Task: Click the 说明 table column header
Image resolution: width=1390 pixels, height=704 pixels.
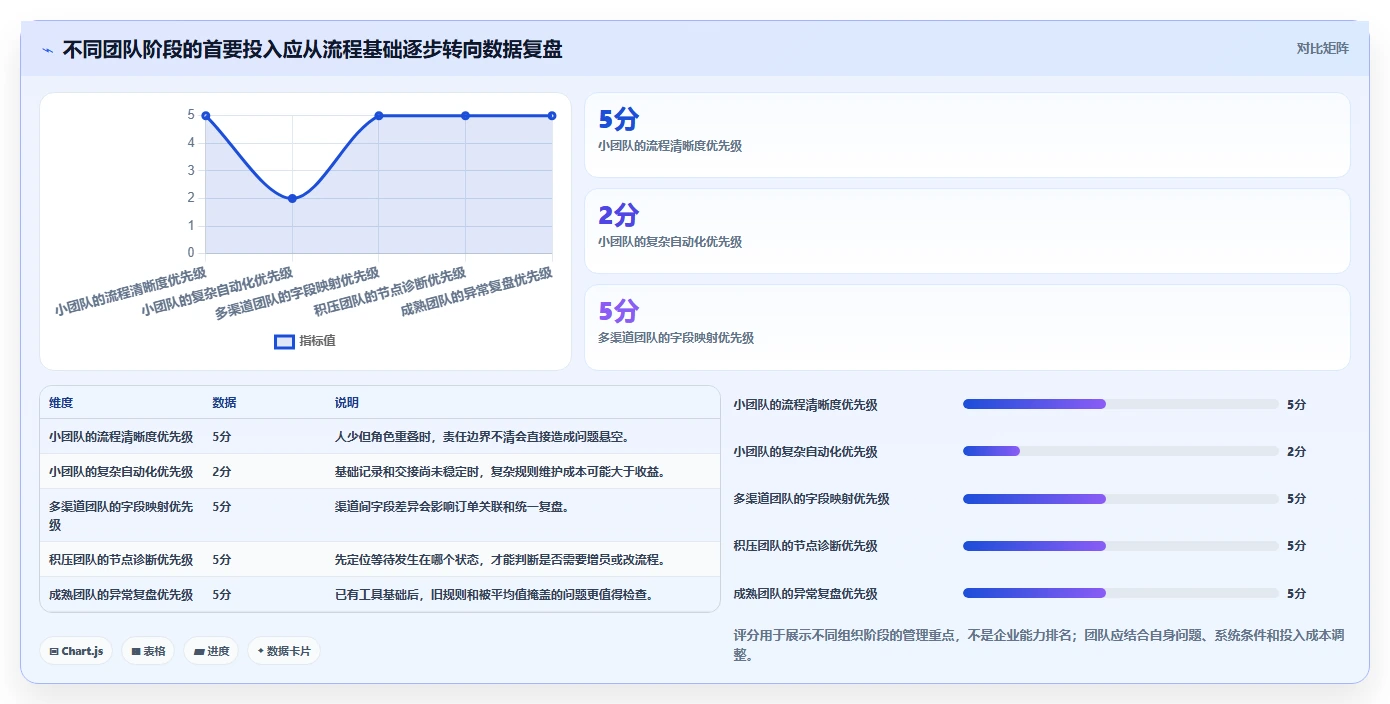Action: [347, 403]
